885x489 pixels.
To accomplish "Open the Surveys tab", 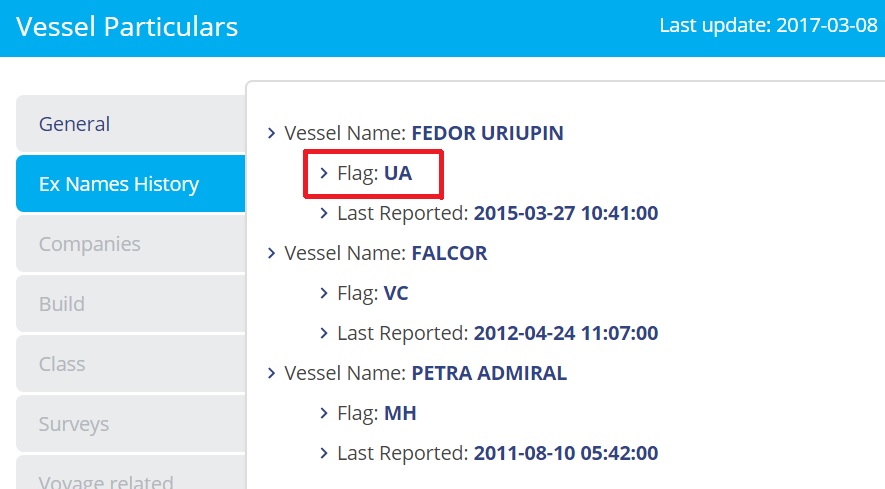I will click(x=130, y=424).
